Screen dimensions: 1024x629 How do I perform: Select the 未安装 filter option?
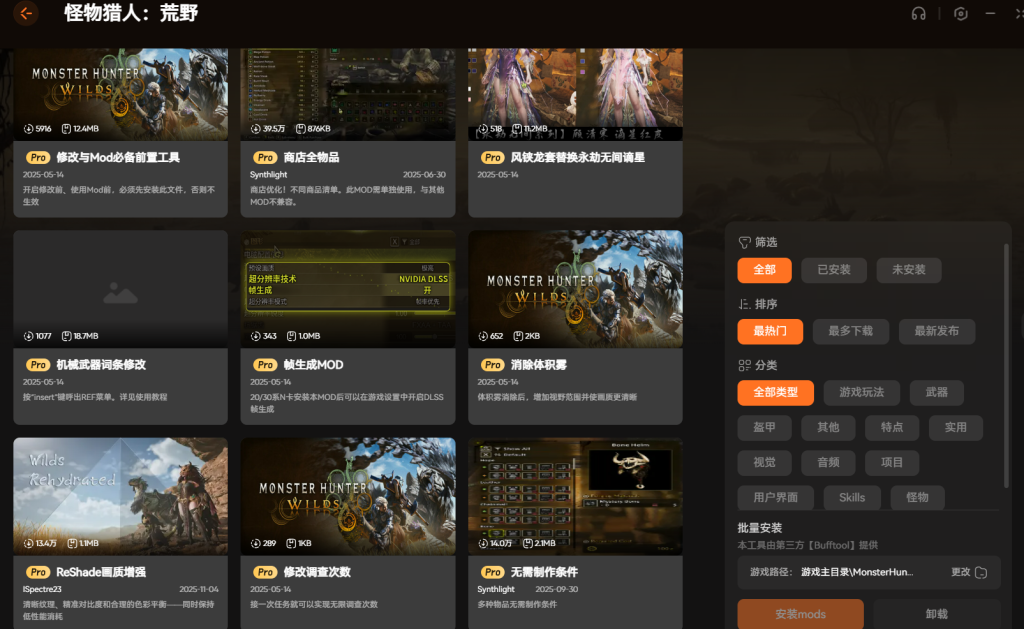[908, 270]
